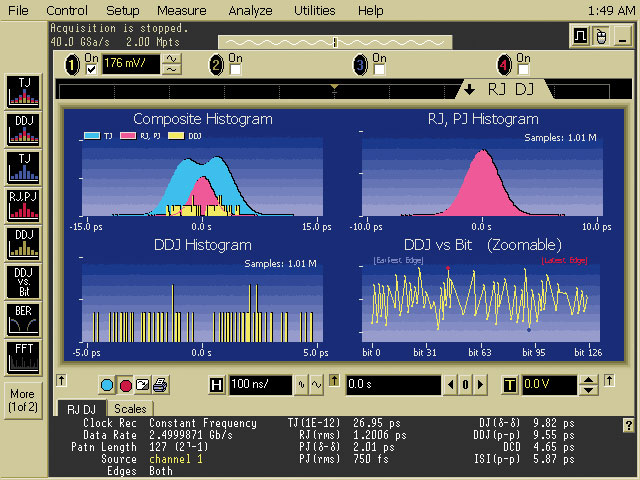Click the yellow T trigger setup icon
The width and height of the screenshot is (640, 480).
[509, 384]
